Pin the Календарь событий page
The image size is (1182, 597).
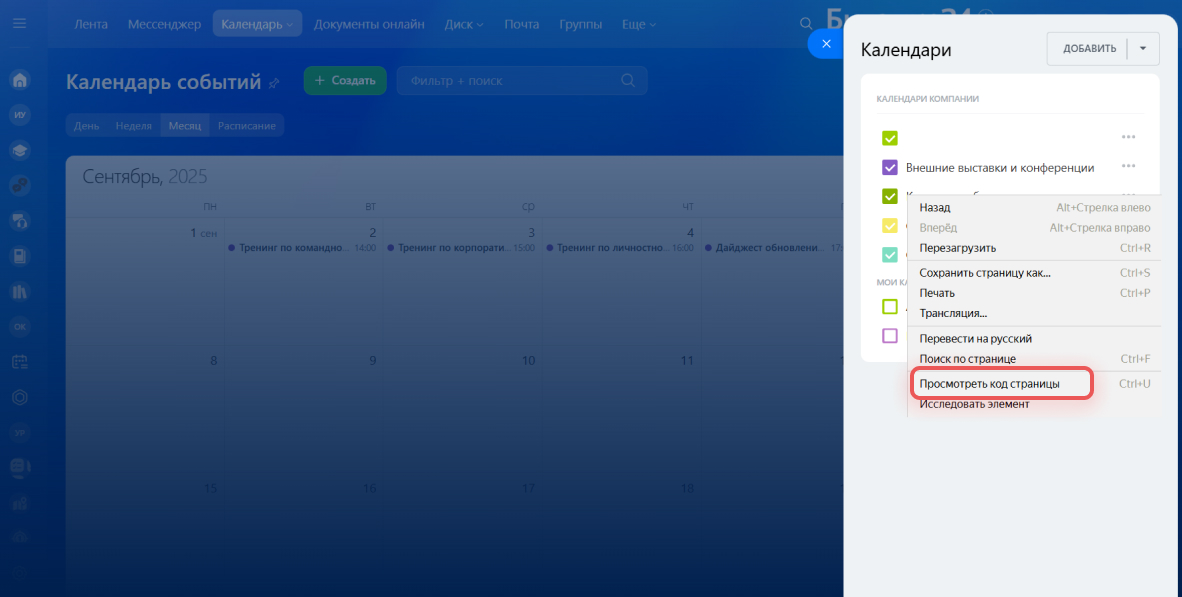[274, 84]
